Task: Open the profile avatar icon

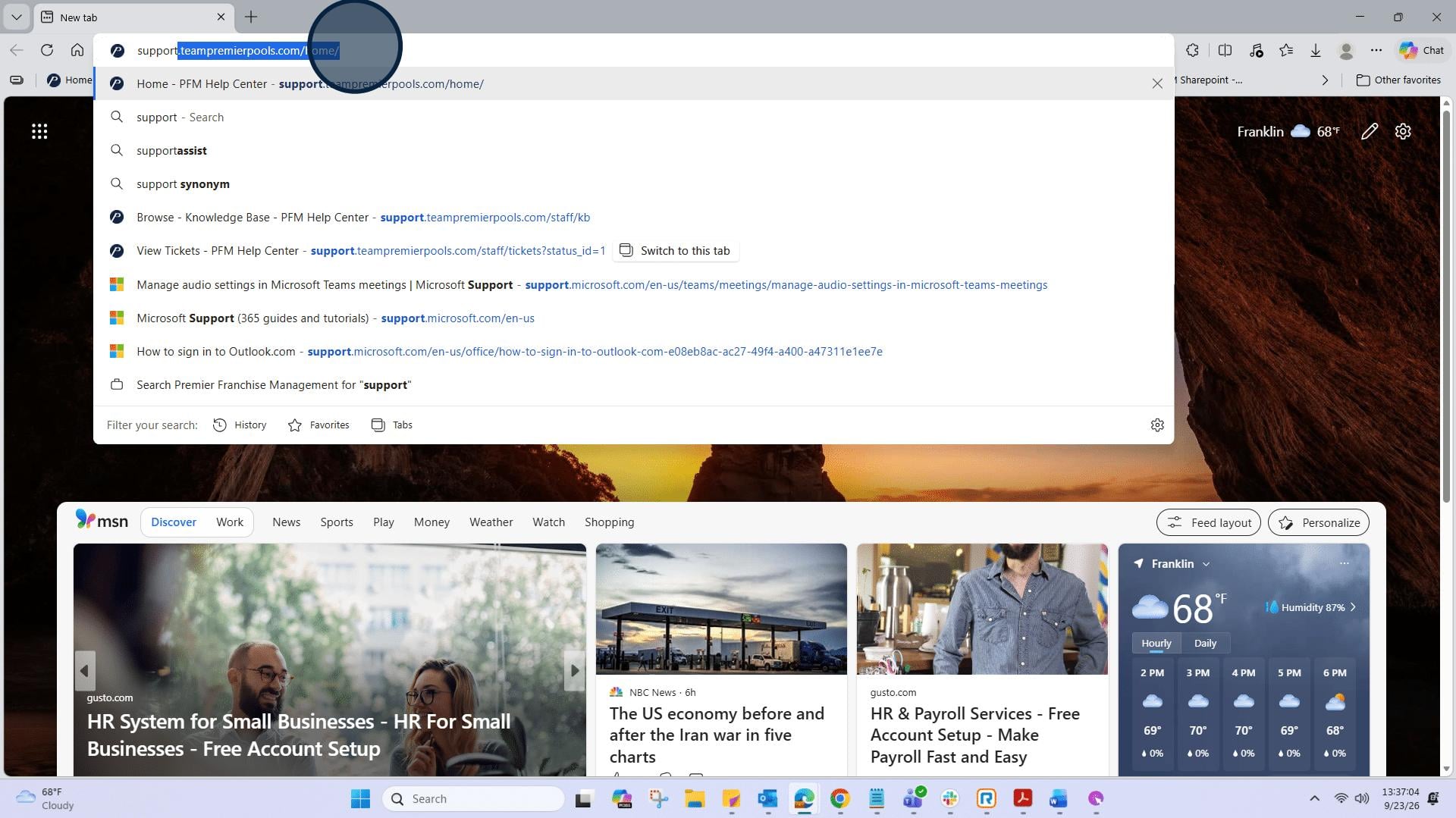Action: [1347, 50]
